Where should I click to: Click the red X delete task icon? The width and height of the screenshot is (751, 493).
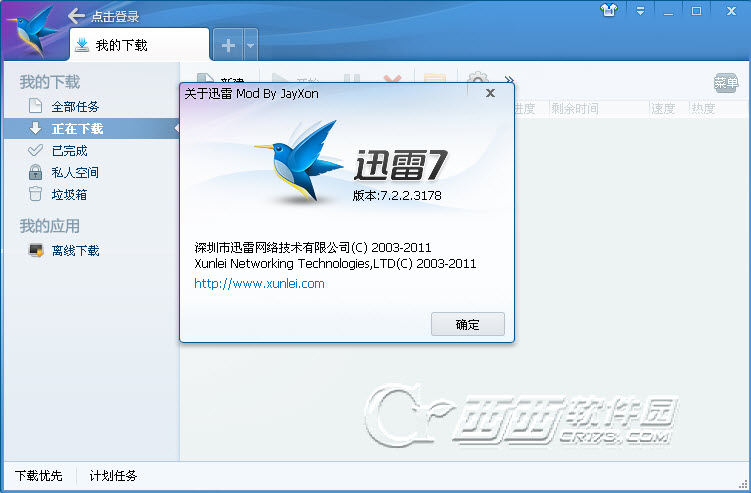coord(392,79)
